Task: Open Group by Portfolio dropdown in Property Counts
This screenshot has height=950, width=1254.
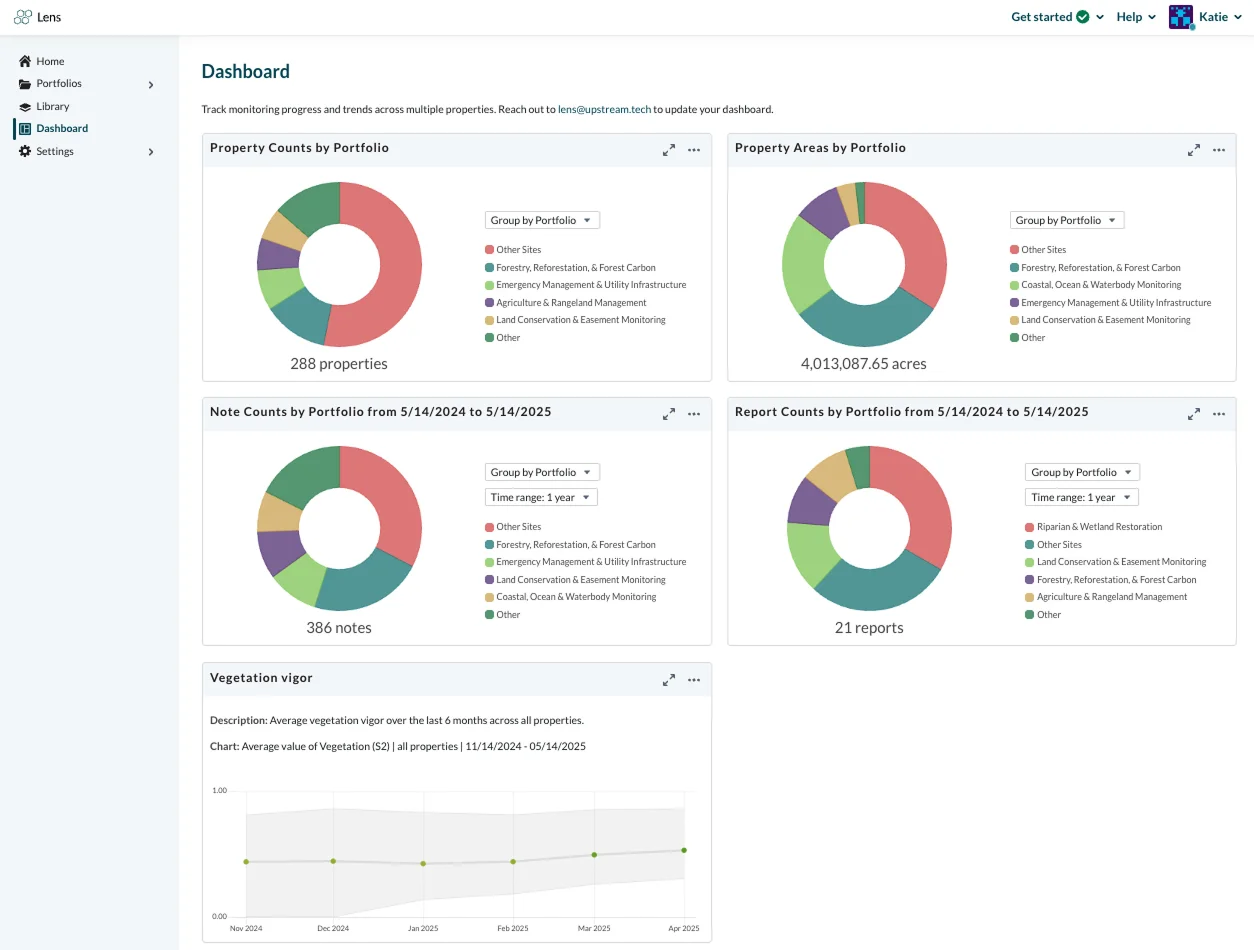Action: pos(542,220)
